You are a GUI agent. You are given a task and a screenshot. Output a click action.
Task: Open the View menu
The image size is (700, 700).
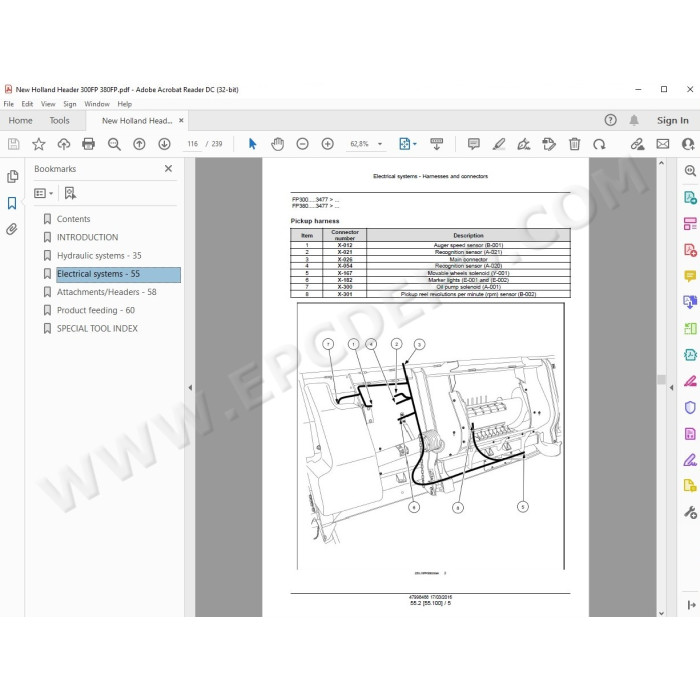48,104
